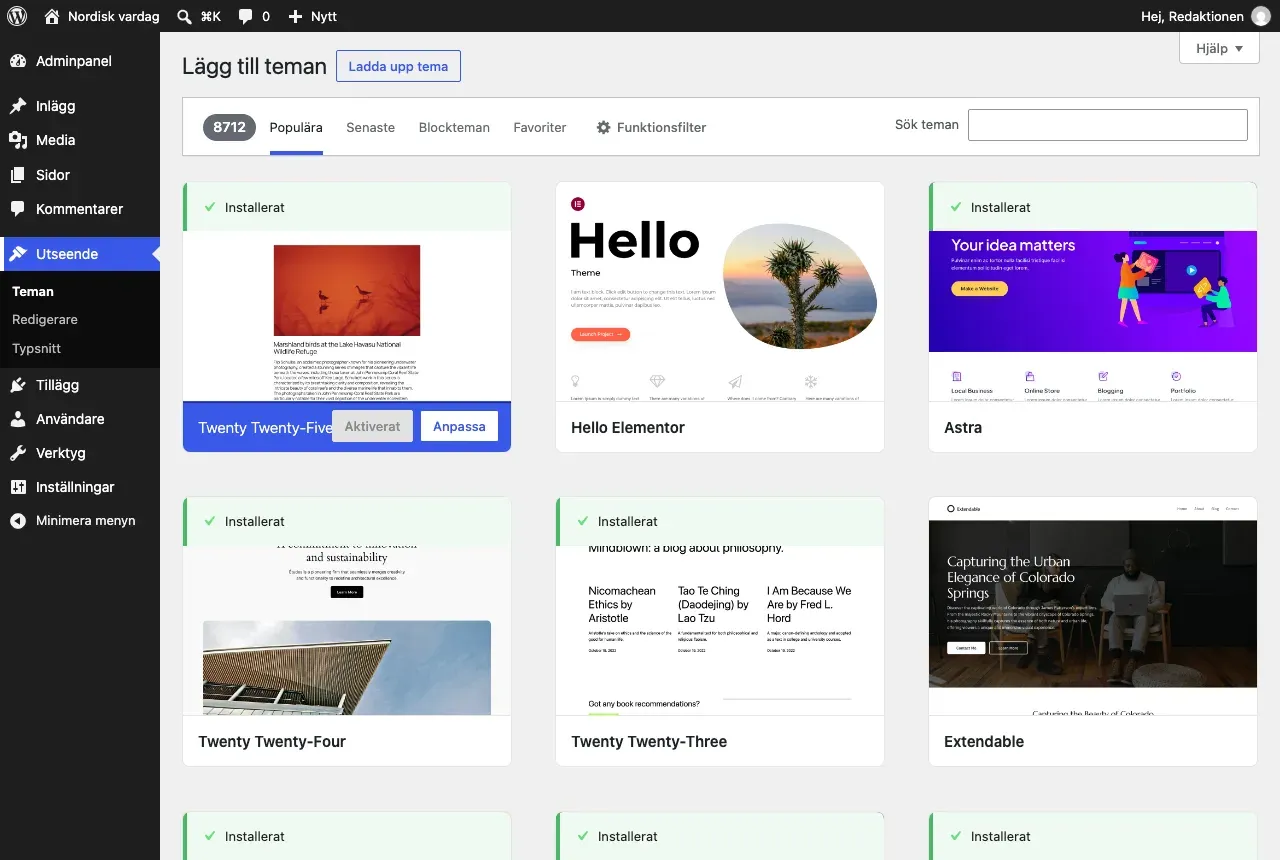Switch to the Senaste tab

pyautogui.click(x=371, y=127)
